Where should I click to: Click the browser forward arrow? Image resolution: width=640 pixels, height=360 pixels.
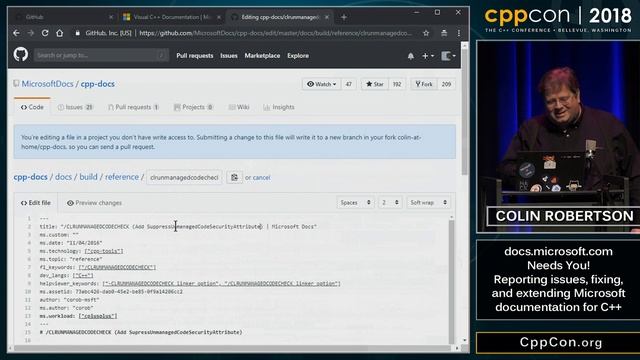pyautogui.click(x=31, y=33)
